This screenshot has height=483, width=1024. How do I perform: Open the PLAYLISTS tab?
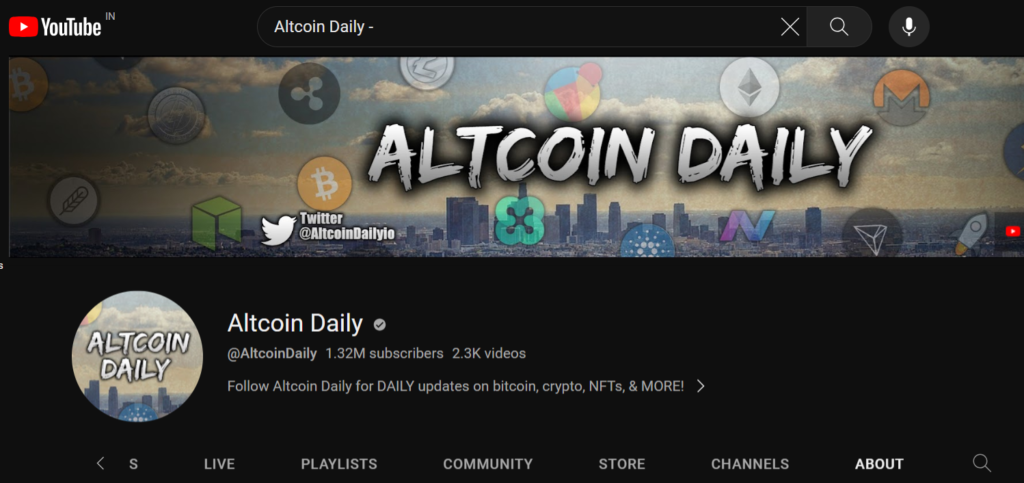click(339, 464)
